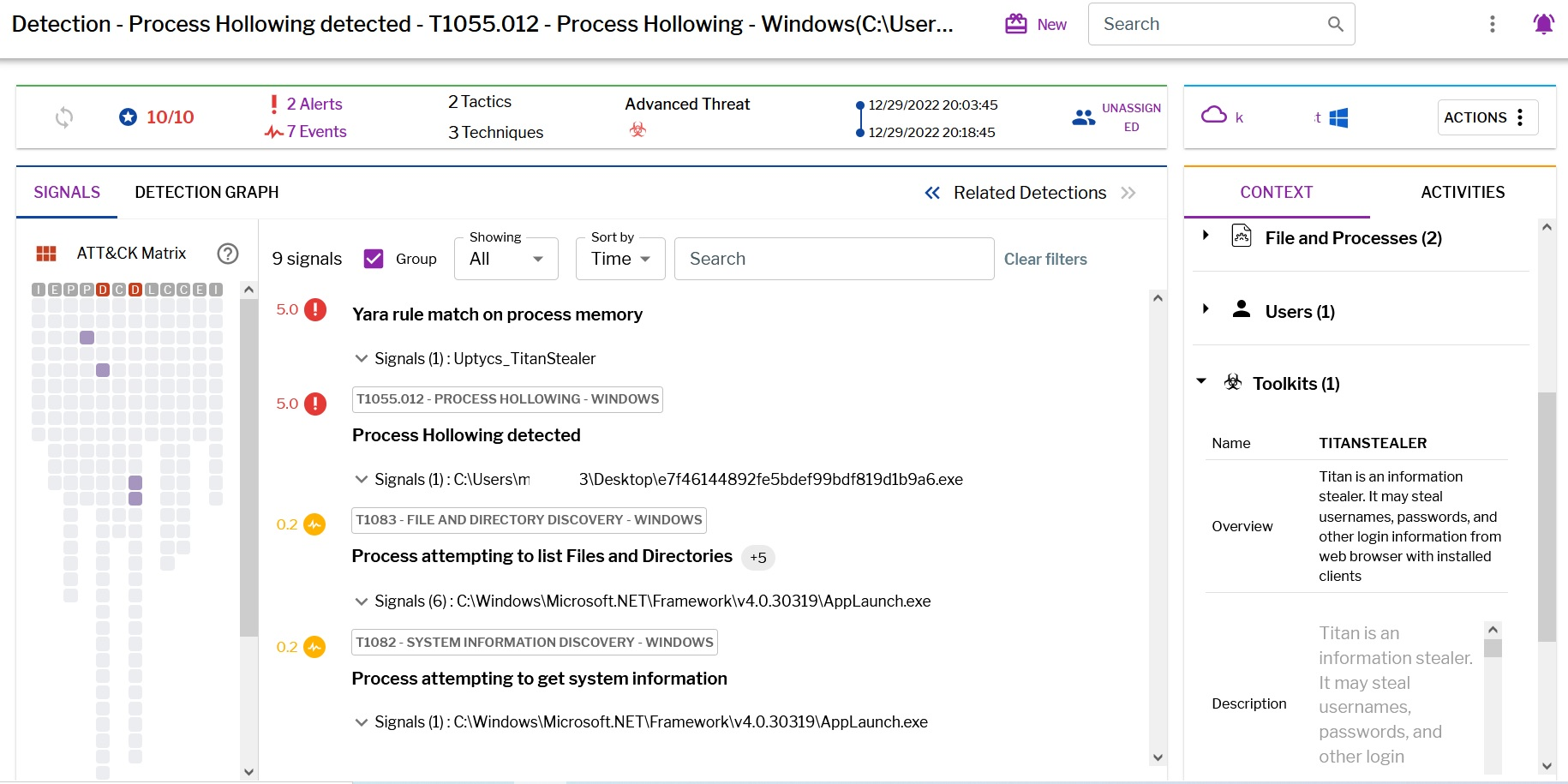This screenshot has height=784, width=1568.
Task: Click the Toolkits biohazard icon
Action: pyautogui.click(x=1233, y=382)
